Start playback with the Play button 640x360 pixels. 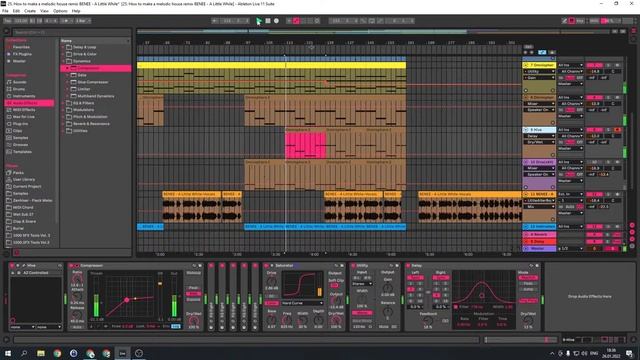point(259,21)
